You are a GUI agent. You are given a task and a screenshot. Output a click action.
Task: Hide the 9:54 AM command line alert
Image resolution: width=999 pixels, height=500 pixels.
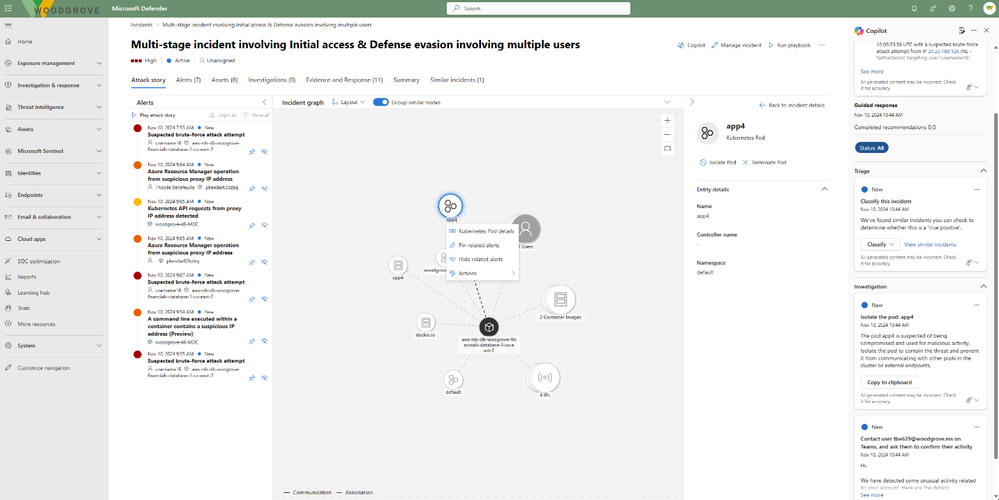[x=264, y=342]
